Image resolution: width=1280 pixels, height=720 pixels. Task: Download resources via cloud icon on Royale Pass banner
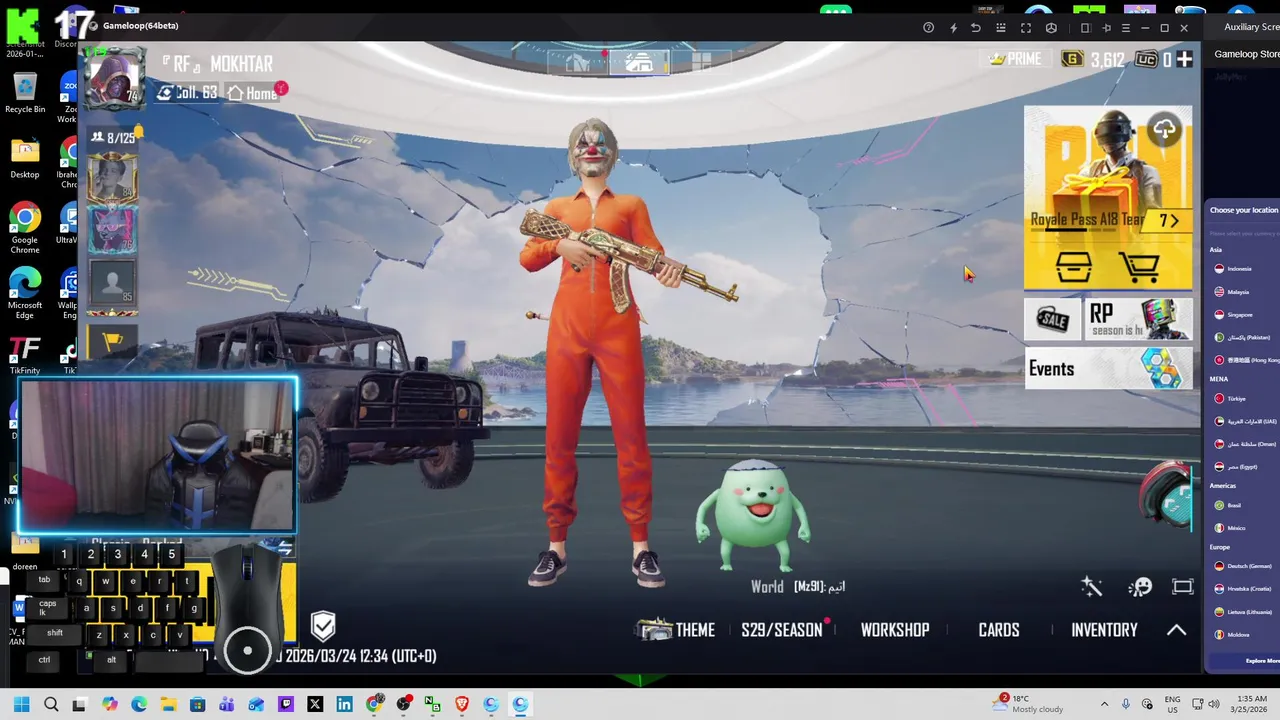(1165, 129)
